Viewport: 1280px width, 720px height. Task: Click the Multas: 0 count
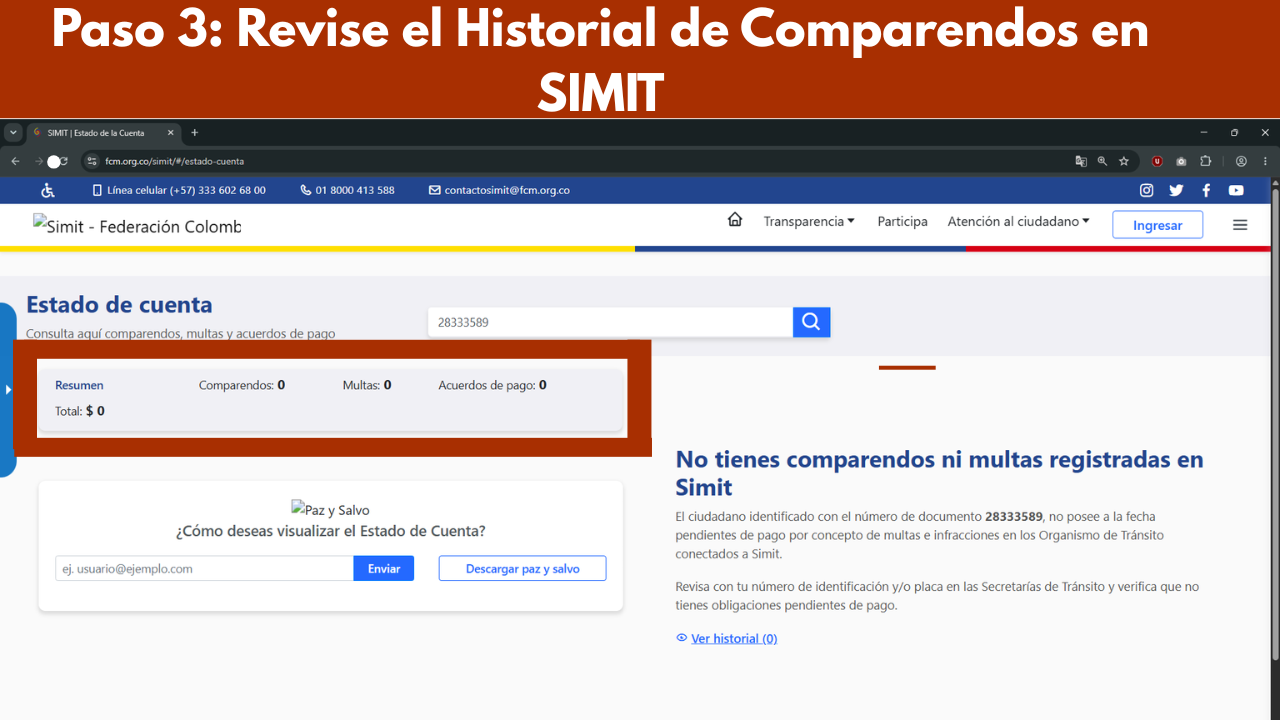pos(367,385)
